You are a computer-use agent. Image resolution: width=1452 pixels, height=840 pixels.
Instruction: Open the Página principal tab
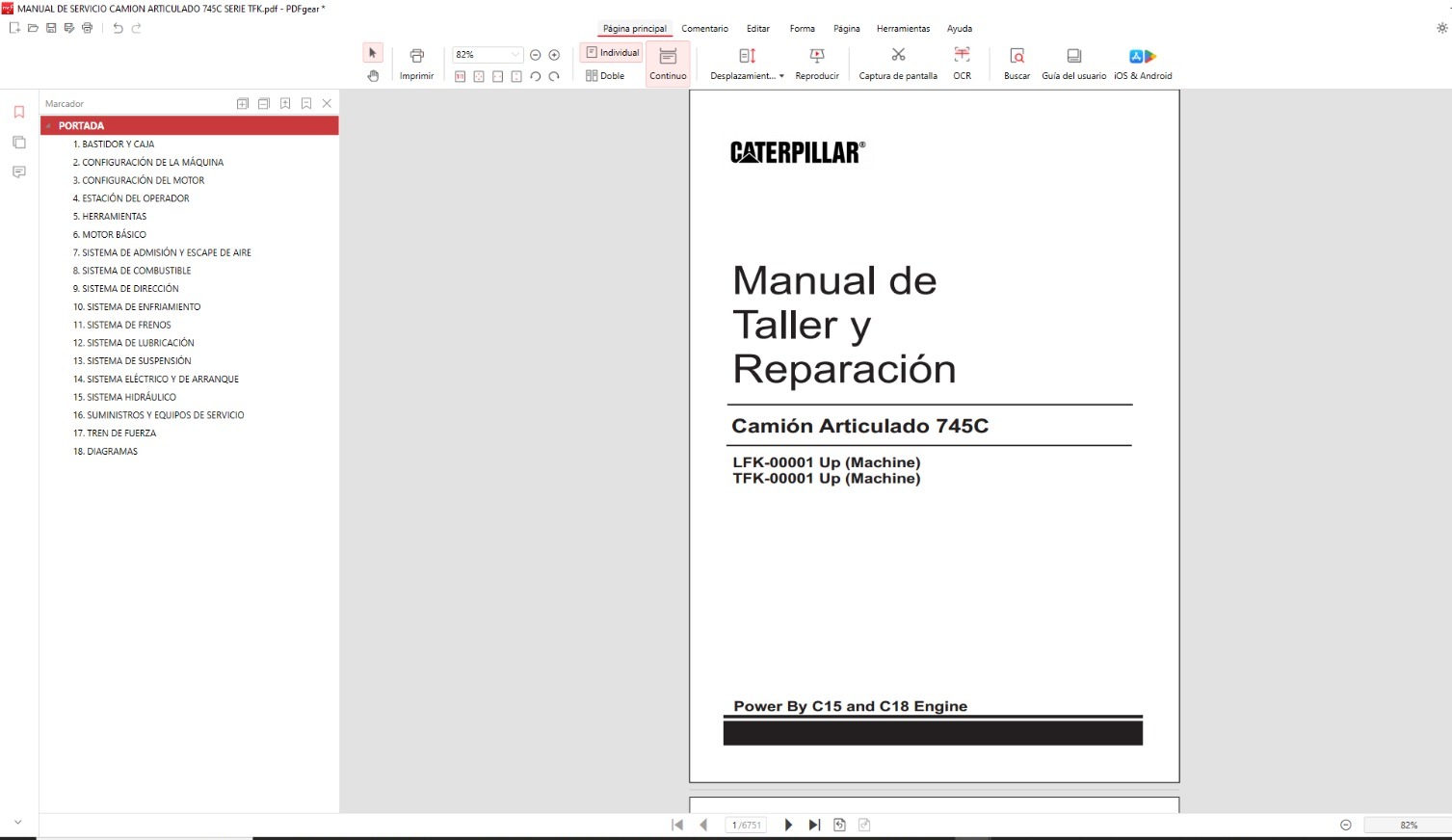634,29
